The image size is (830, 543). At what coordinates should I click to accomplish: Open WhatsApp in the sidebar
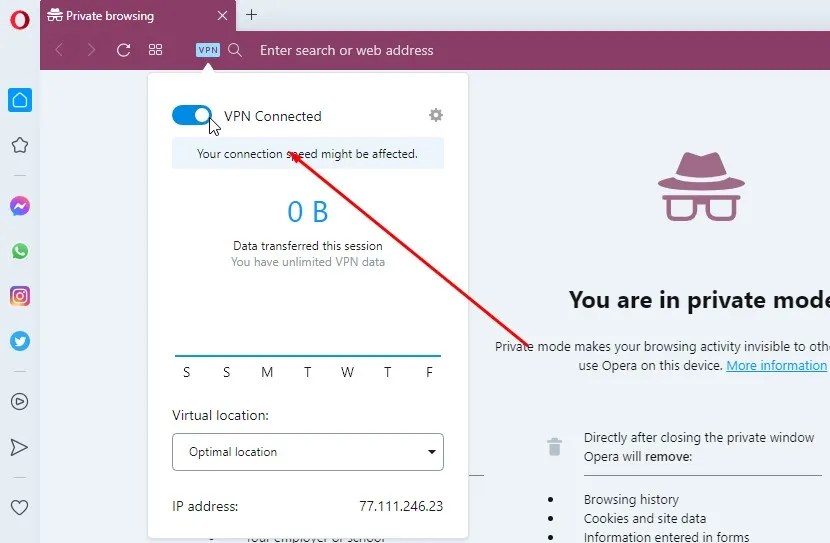(20, 251)
